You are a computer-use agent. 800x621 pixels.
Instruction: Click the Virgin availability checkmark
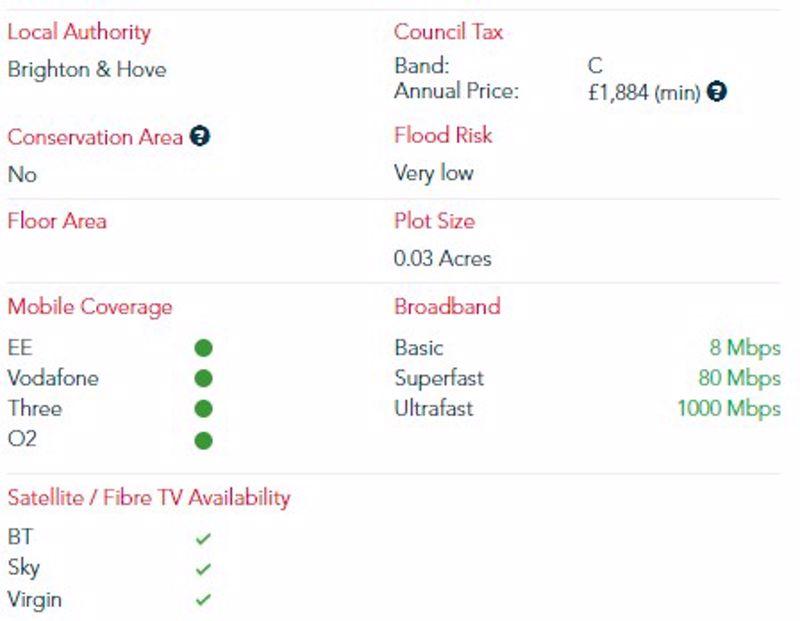[204, 600]
